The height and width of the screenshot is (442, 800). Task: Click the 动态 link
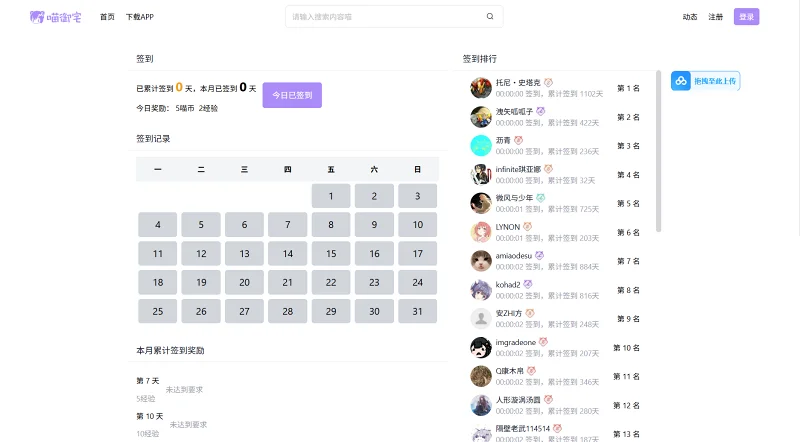click(x=690, y=17)
